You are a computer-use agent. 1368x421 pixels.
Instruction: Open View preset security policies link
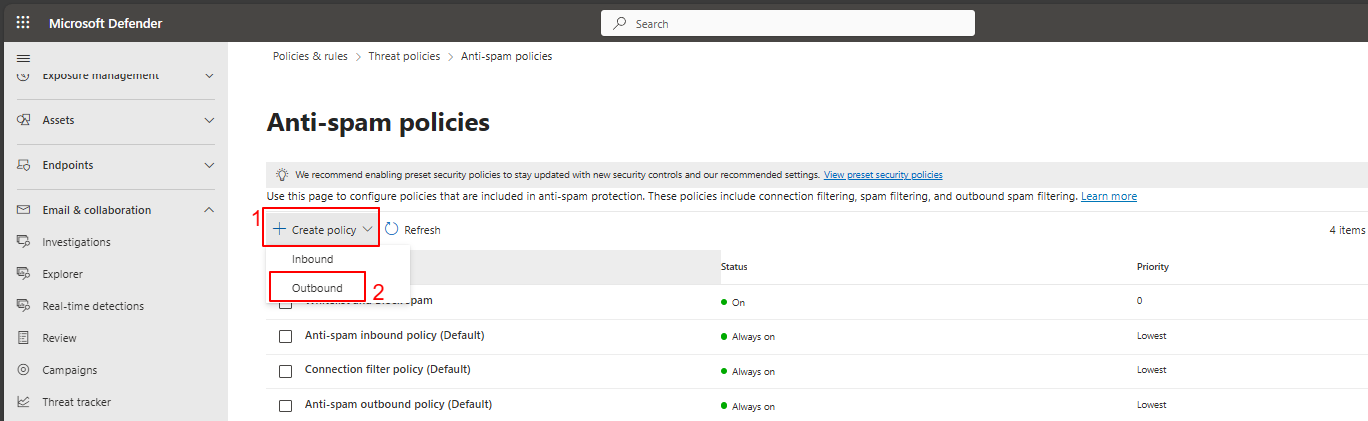(x=882, y=175)
